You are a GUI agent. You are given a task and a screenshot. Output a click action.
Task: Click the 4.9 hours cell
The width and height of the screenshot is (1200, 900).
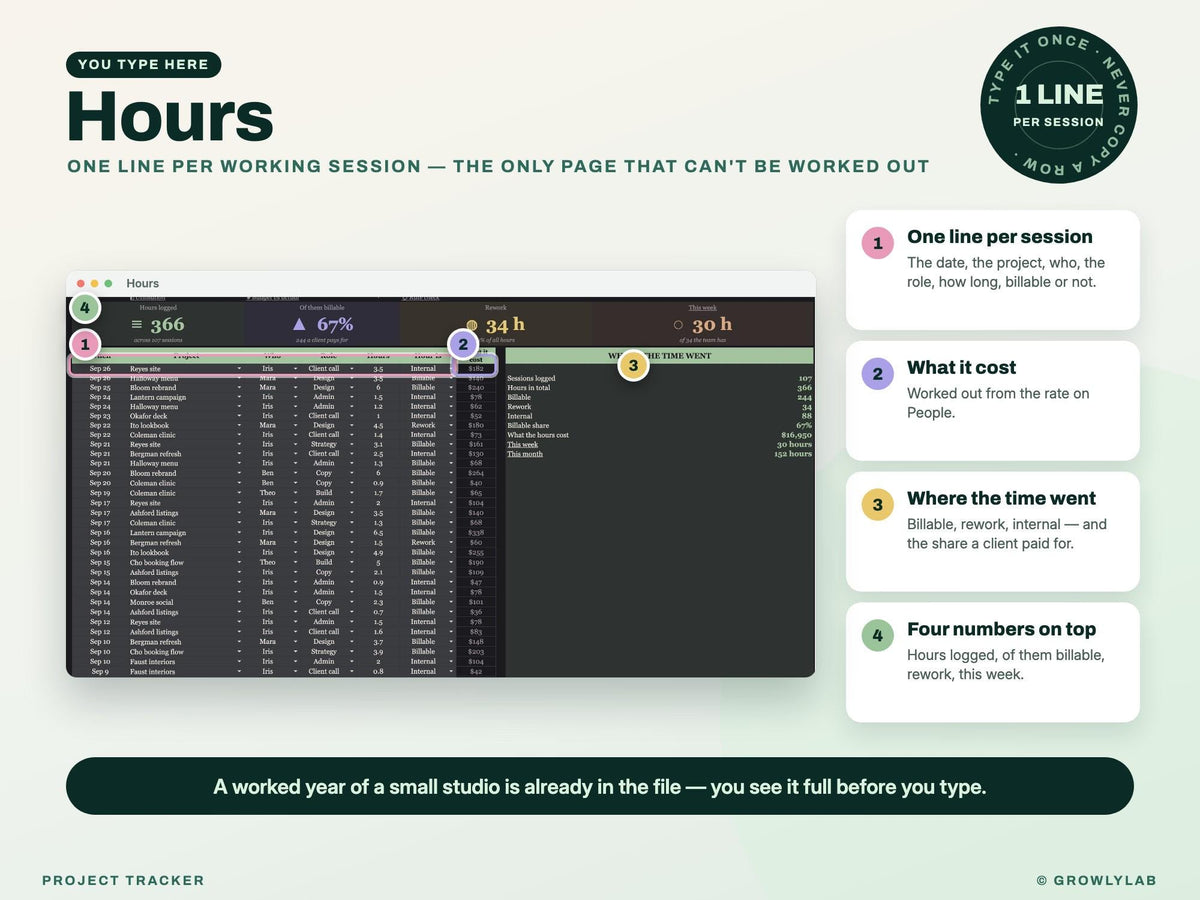point(378,553)
